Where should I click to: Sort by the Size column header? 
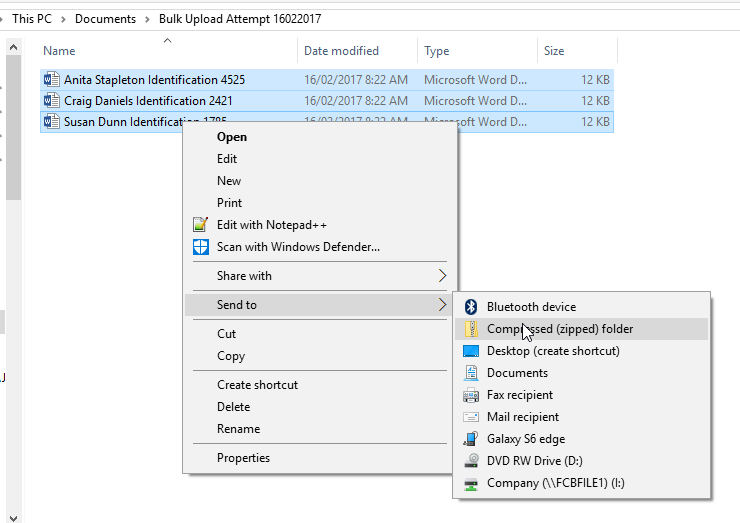554,51
